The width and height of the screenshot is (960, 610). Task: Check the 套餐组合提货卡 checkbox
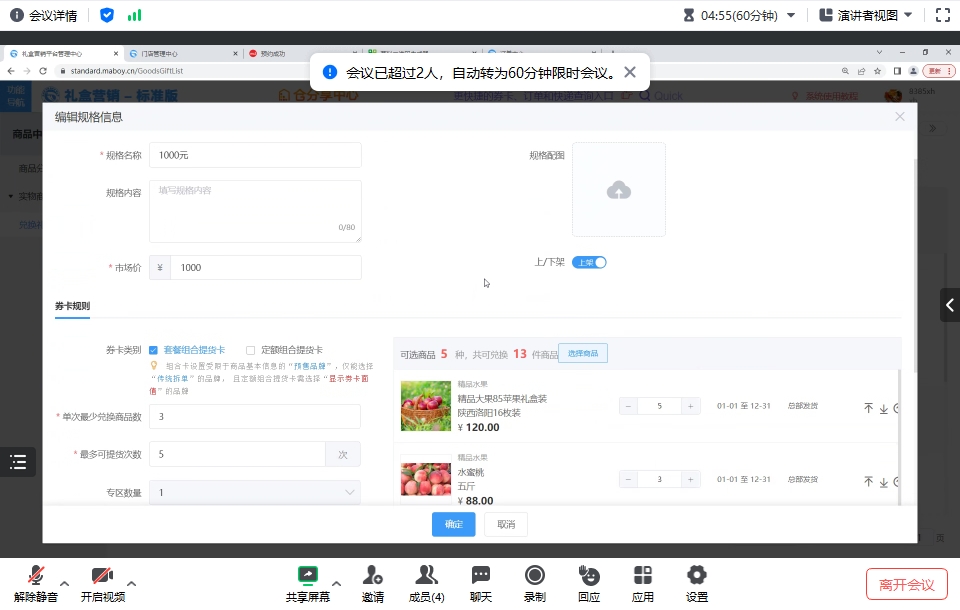click(154, 350)
